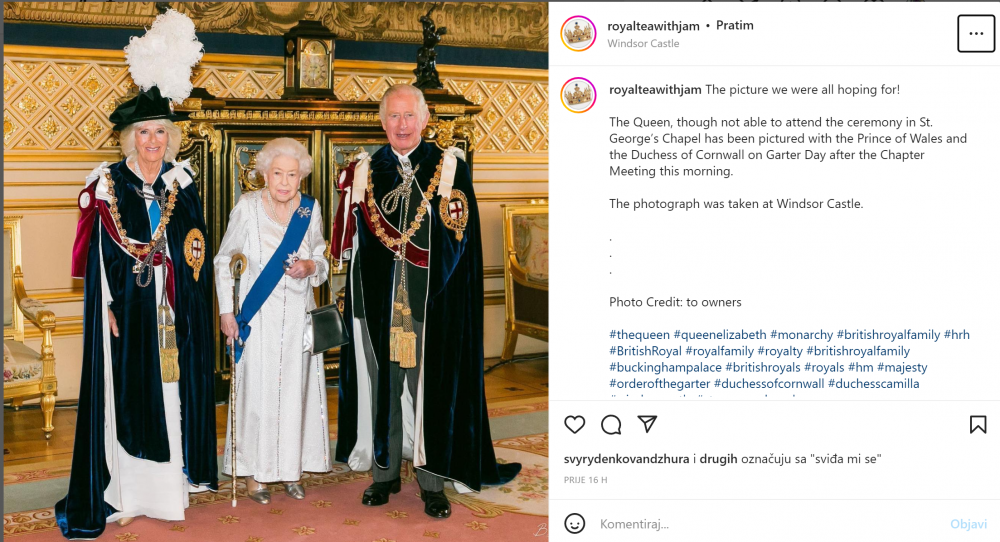Click the caption's royalteawithjam avatar

(x=578, y=95)
